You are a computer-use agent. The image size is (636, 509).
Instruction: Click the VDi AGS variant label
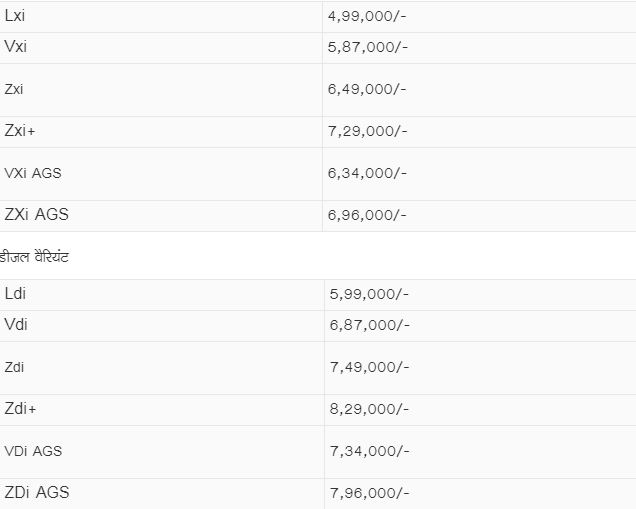[x=33, y=451]
